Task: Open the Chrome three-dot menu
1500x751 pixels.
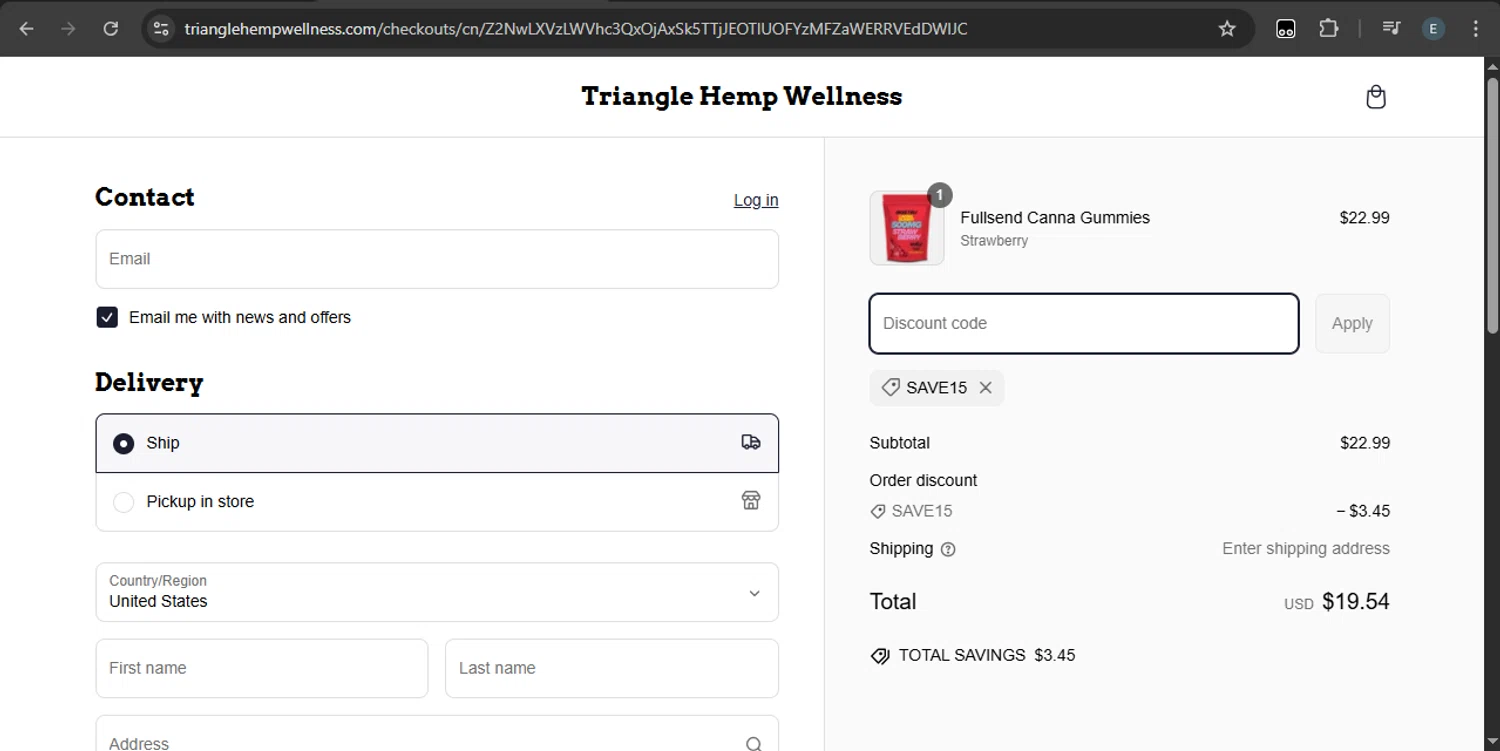Action: pyautogui.click(x=1476, y=29)
